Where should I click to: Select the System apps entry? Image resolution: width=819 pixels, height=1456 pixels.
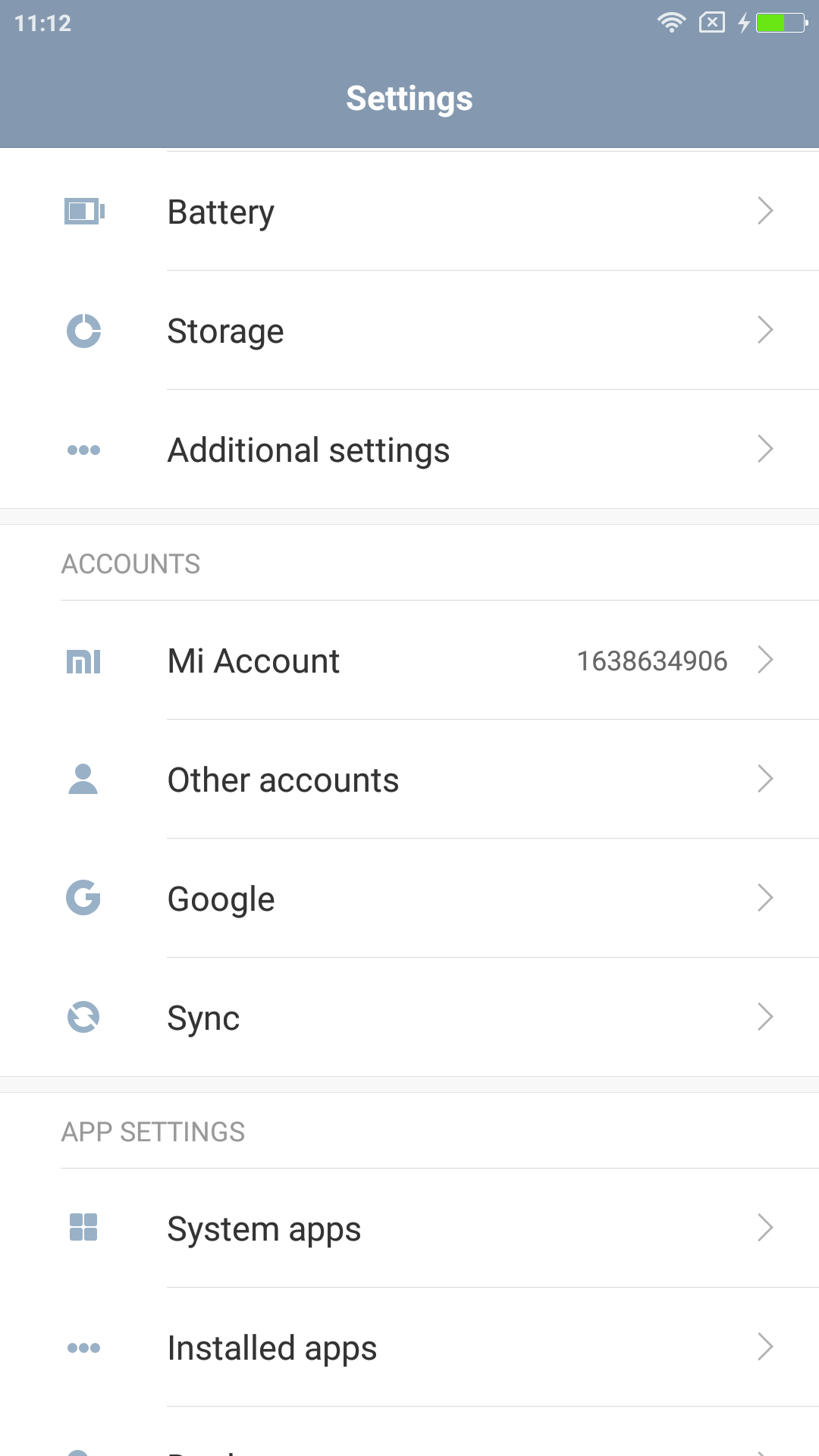(x=264, y=1229)
